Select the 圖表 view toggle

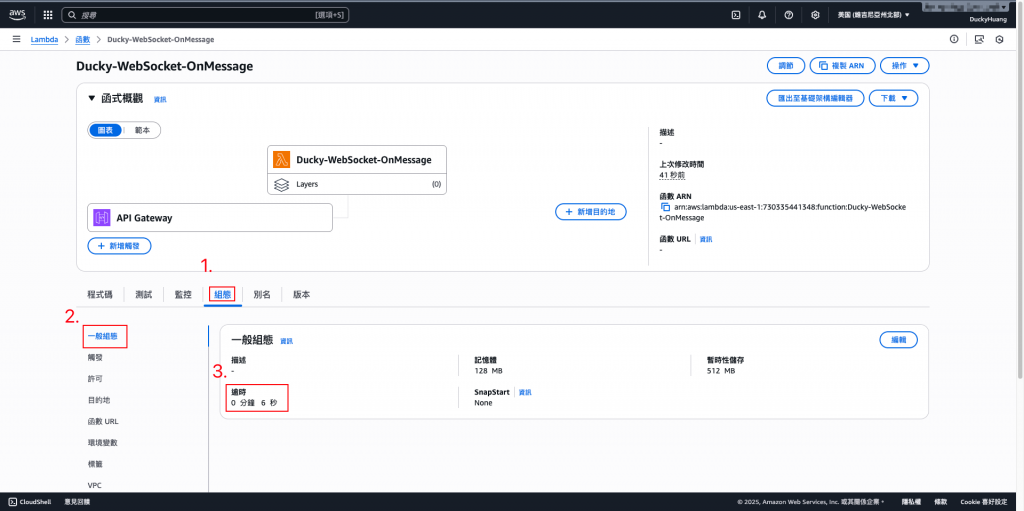click(104, 130)
